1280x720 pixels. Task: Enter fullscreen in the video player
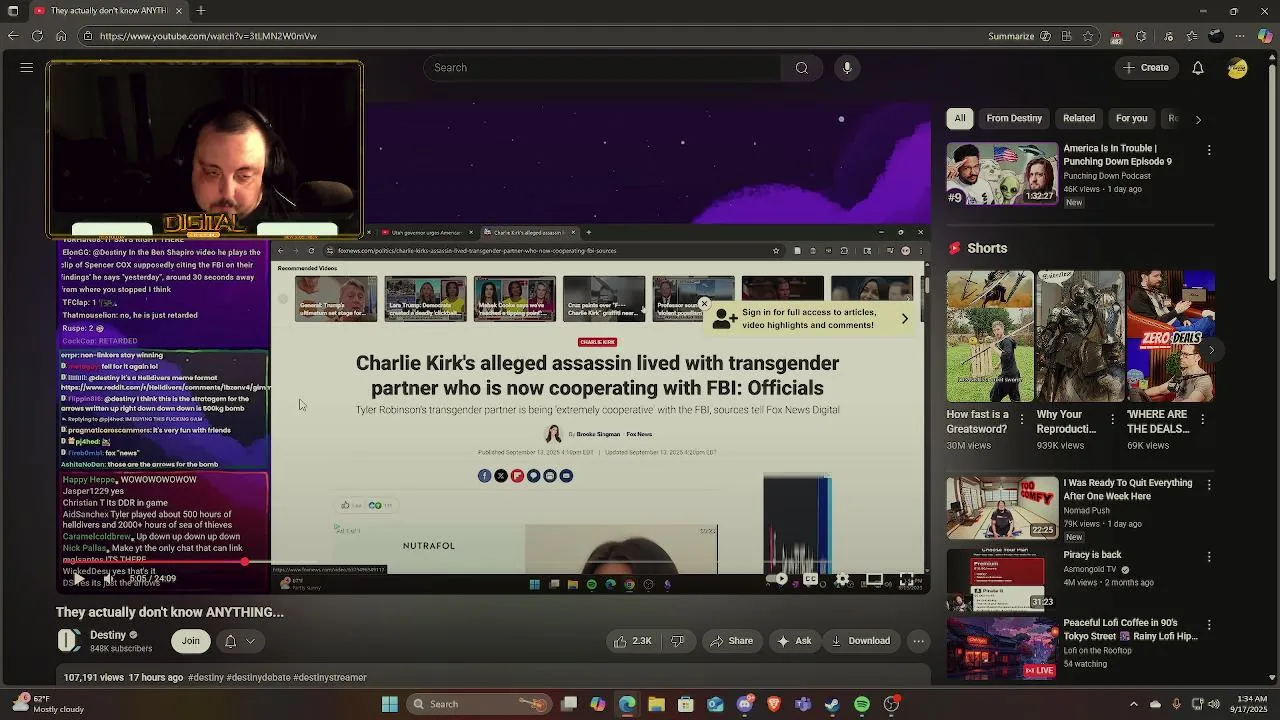907,580
